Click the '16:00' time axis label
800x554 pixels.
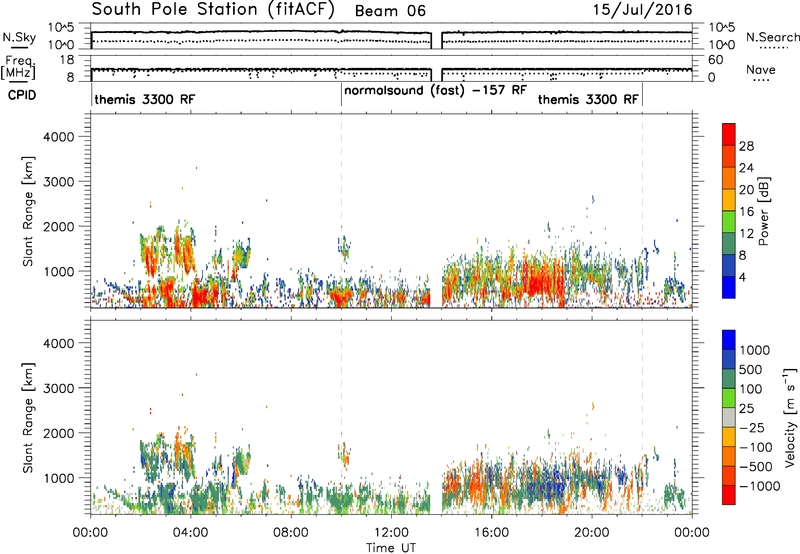[491, 533]
